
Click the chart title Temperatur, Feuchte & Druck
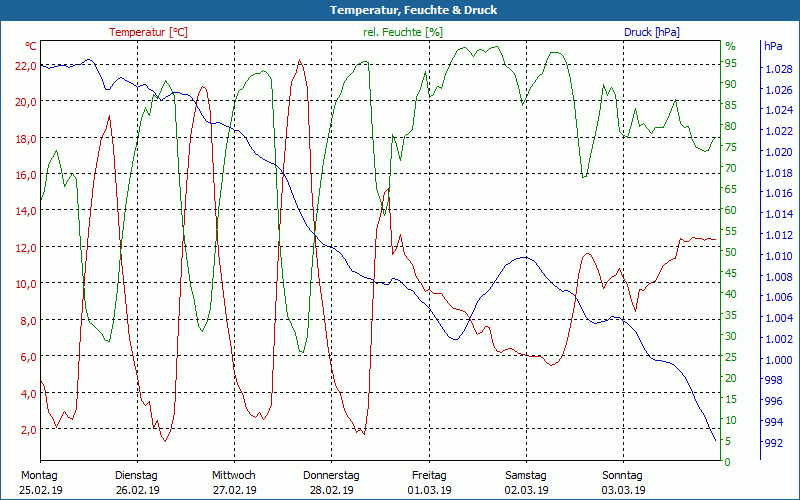coord(400,10)
